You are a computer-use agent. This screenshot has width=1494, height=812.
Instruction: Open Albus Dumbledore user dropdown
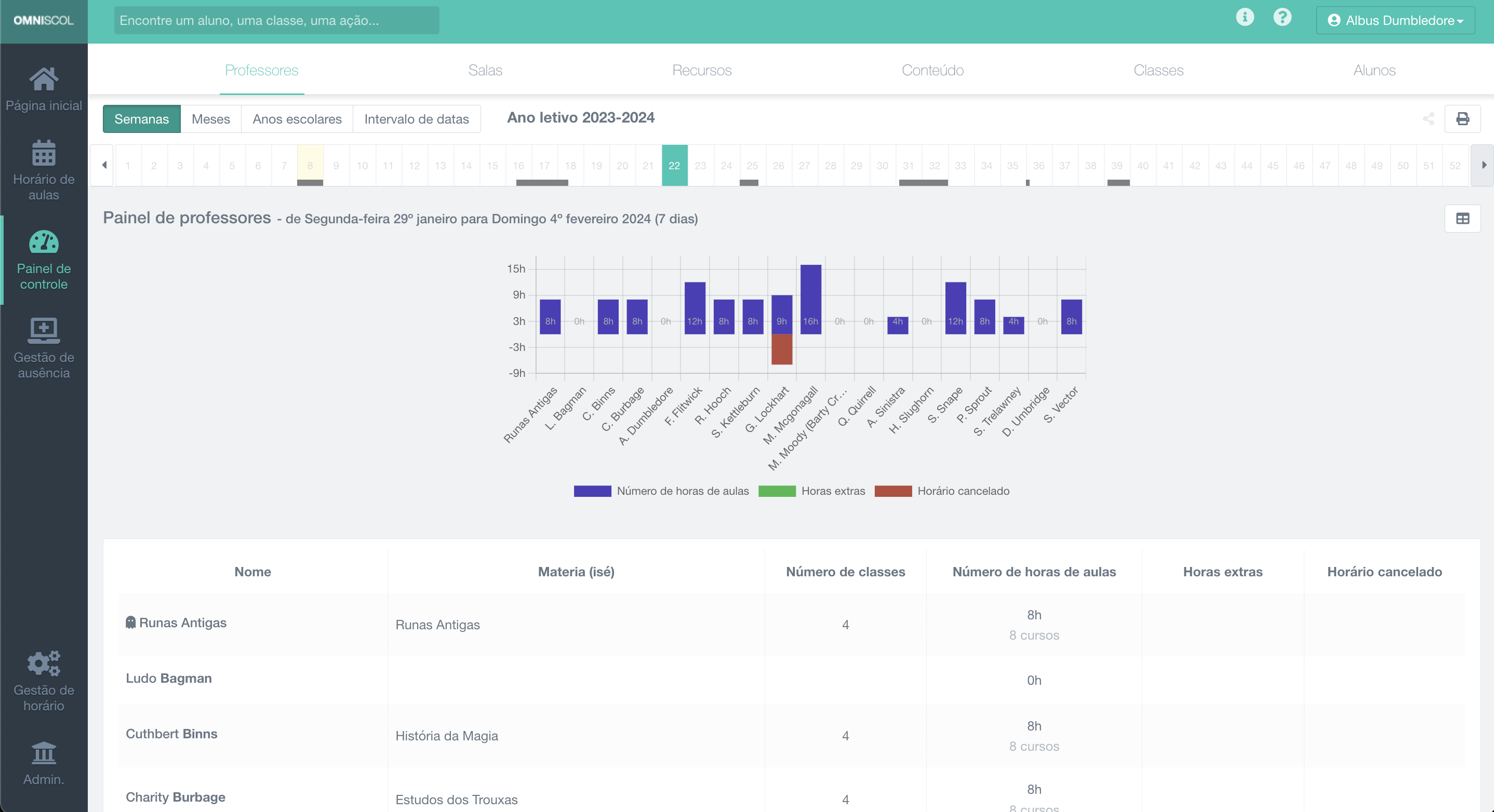click(x=1395, y=20)
